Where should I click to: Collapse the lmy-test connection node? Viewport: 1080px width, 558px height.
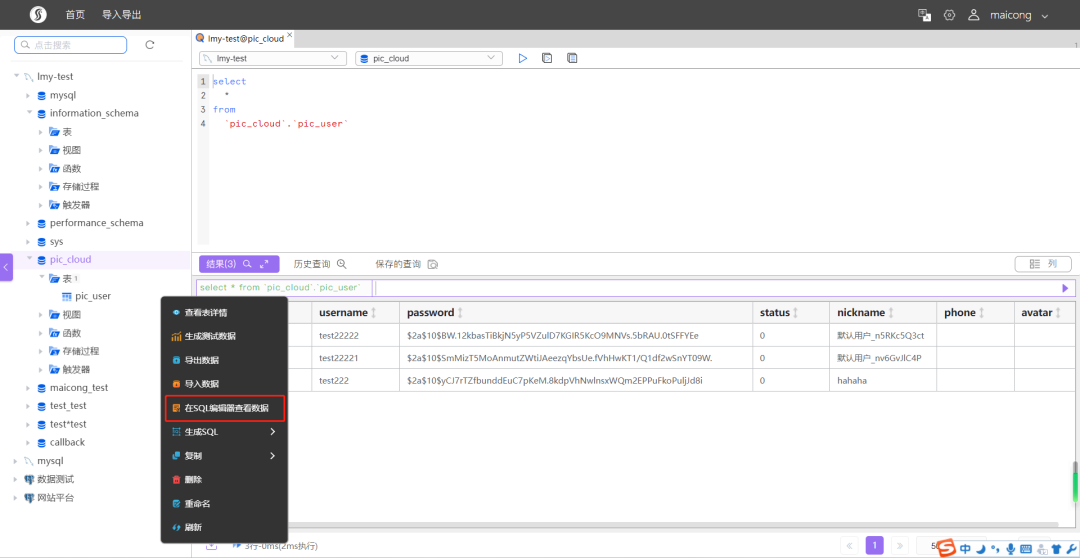[x=16, y=76]
